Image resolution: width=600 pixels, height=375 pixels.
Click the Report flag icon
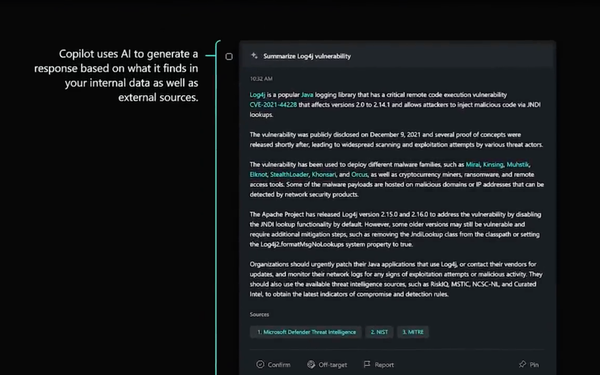point(367,364)
